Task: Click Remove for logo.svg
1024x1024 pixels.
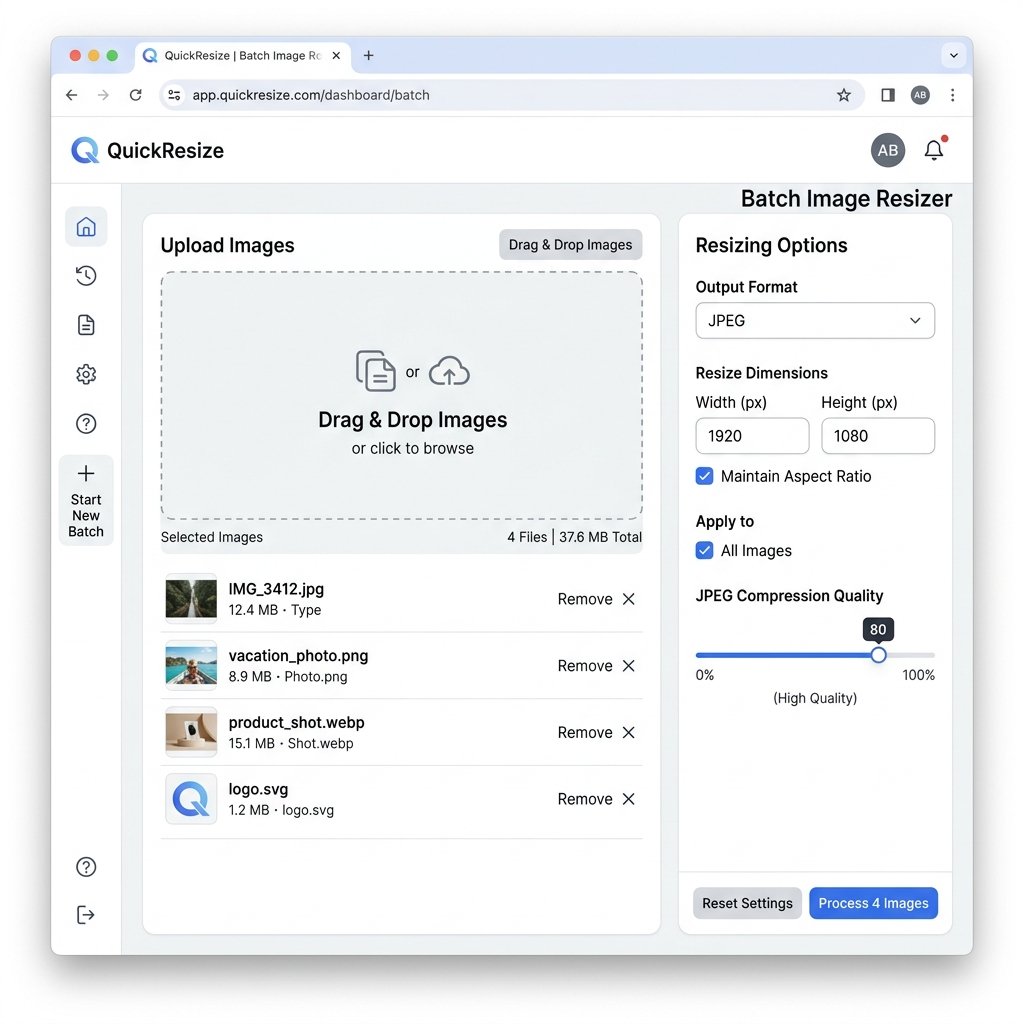Action: tap(585, 799)
